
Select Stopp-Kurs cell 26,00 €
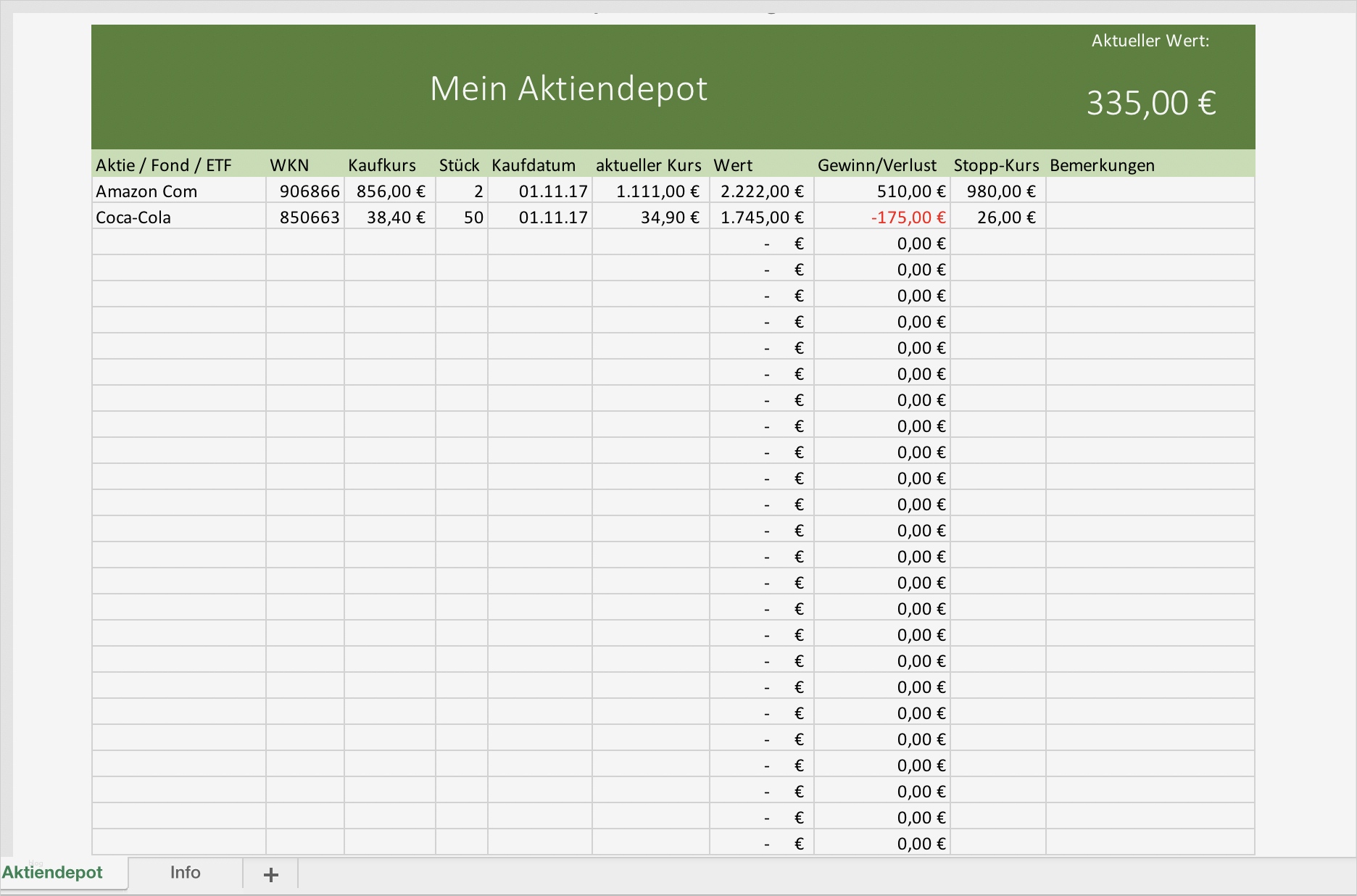(998, 217)
